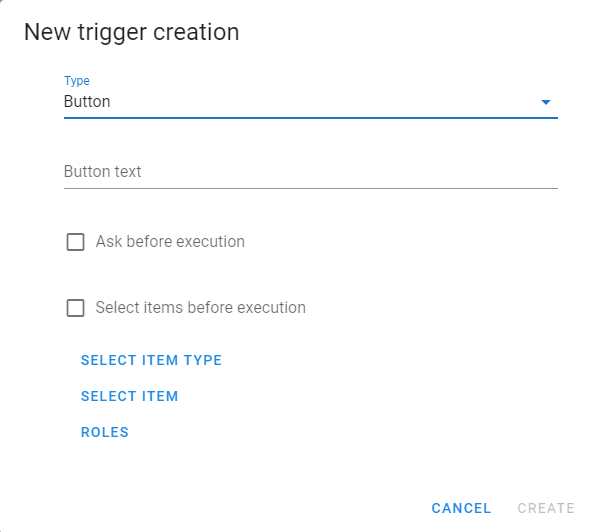Cancel the new trigger creation dialog

click(x=461, y=508)
